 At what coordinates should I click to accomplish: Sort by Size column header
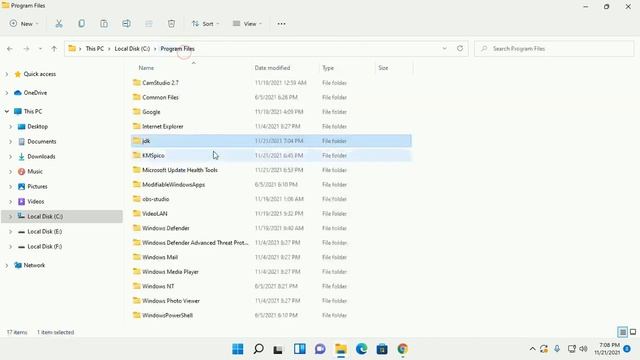383,68
